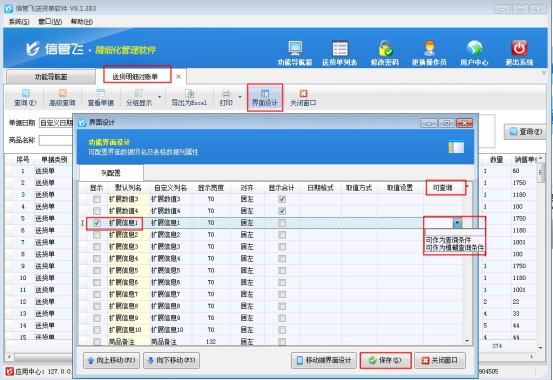Open the 功能导航窗 header icon

pos(295,48)
